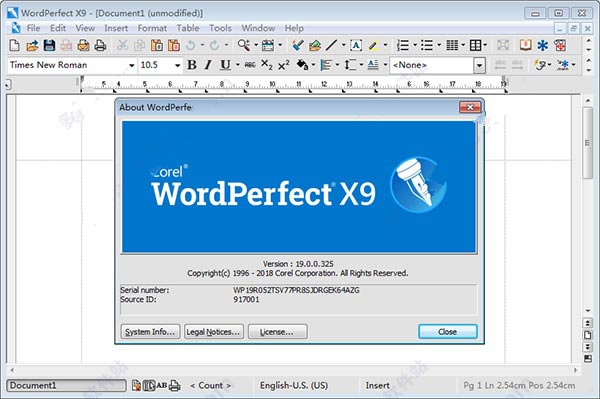Click the numbered list icon
Viewport: 600px width, 399px height.
(x=403, y=45)
